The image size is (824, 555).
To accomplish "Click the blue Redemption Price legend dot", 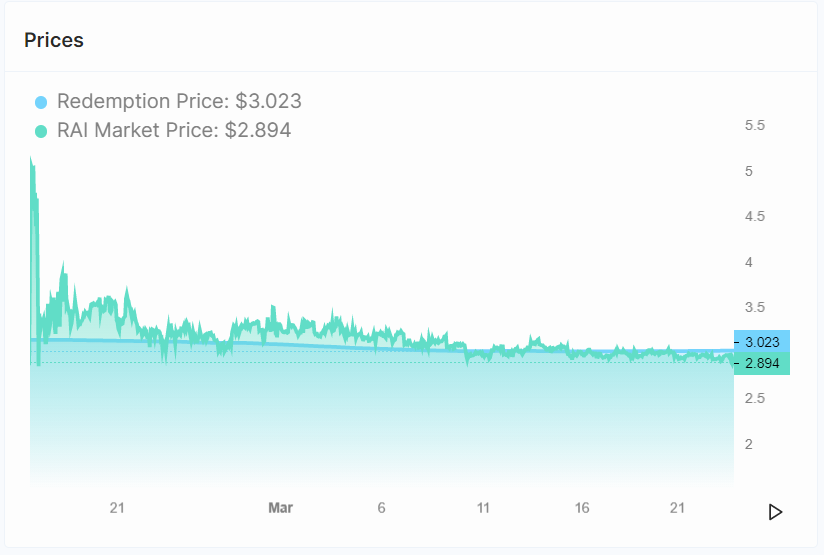I will [41, 102].
